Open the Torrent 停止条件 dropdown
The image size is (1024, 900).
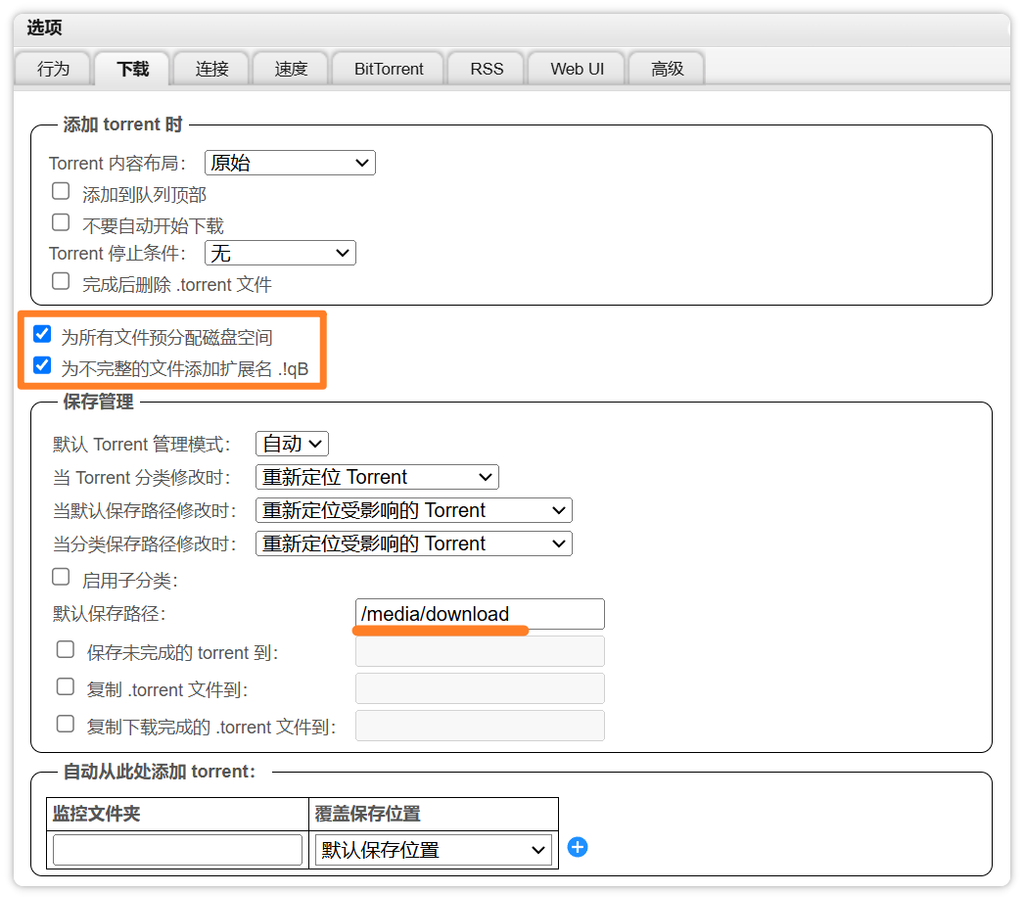280,252
